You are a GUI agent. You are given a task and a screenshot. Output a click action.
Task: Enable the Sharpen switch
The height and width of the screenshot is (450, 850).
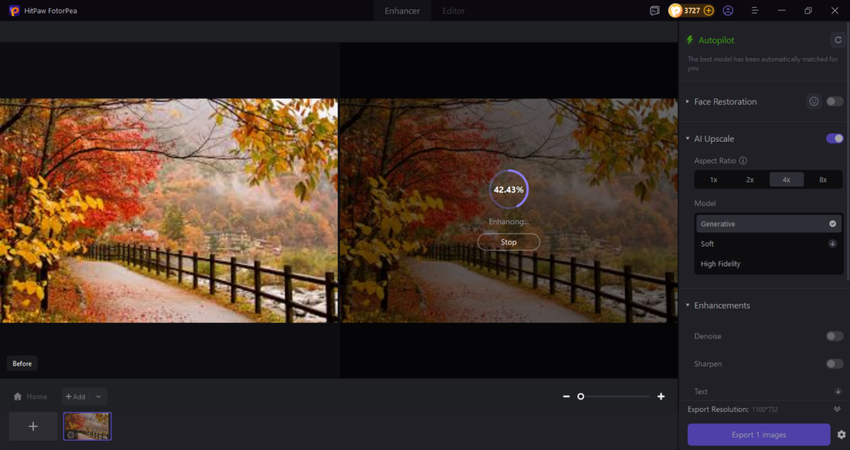point(834,364)
